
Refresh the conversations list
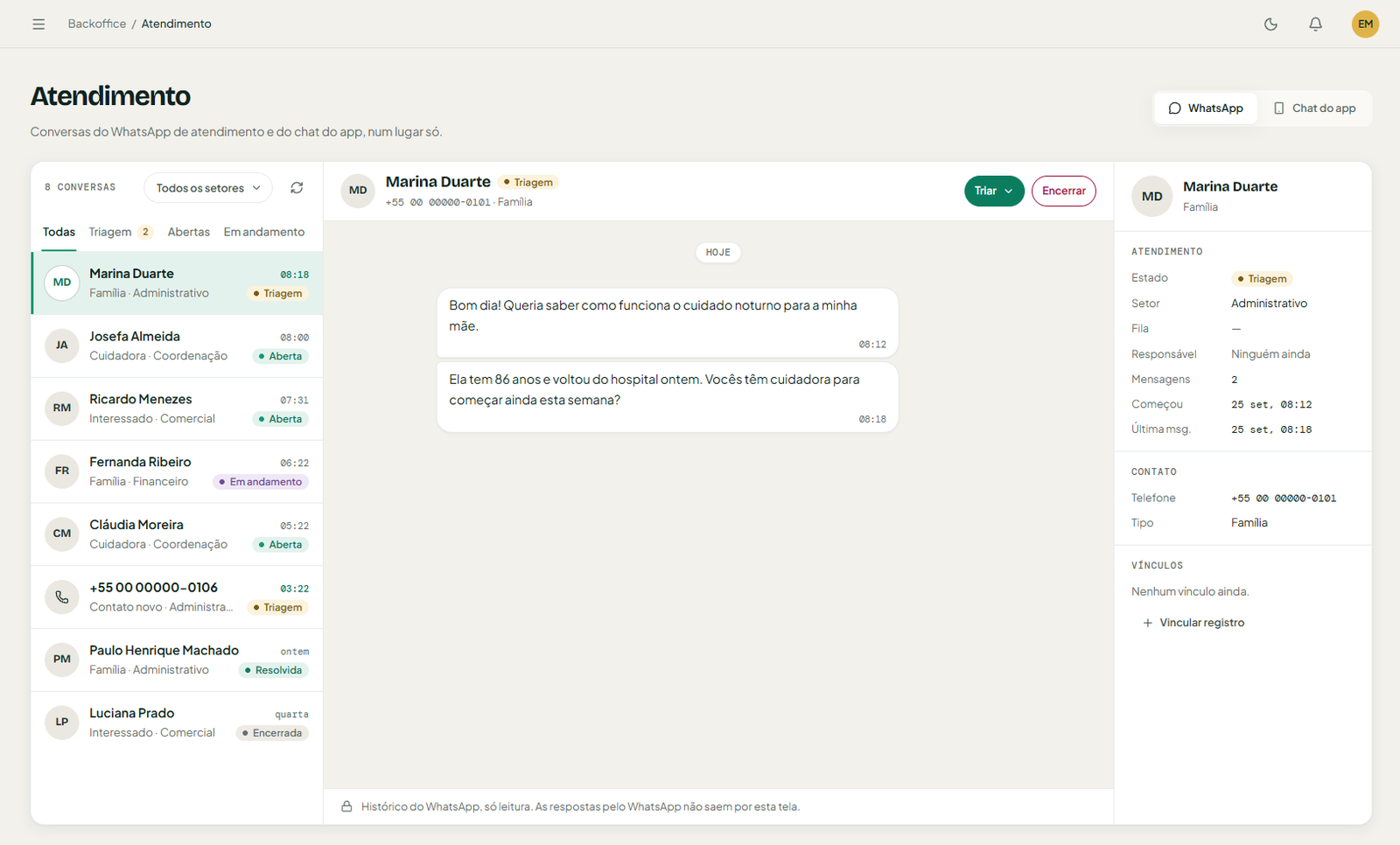297,188
